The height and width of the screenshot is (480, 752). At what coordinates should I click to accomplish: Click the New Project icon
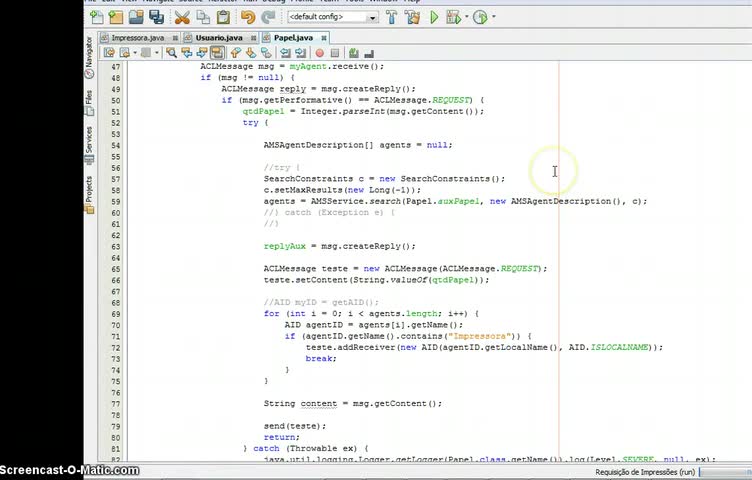(116, 17)
